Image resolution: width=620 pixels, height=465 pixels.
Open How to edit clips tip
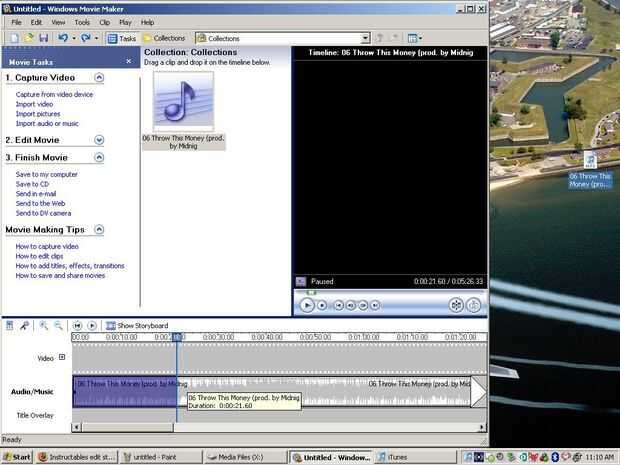point(40,256)
